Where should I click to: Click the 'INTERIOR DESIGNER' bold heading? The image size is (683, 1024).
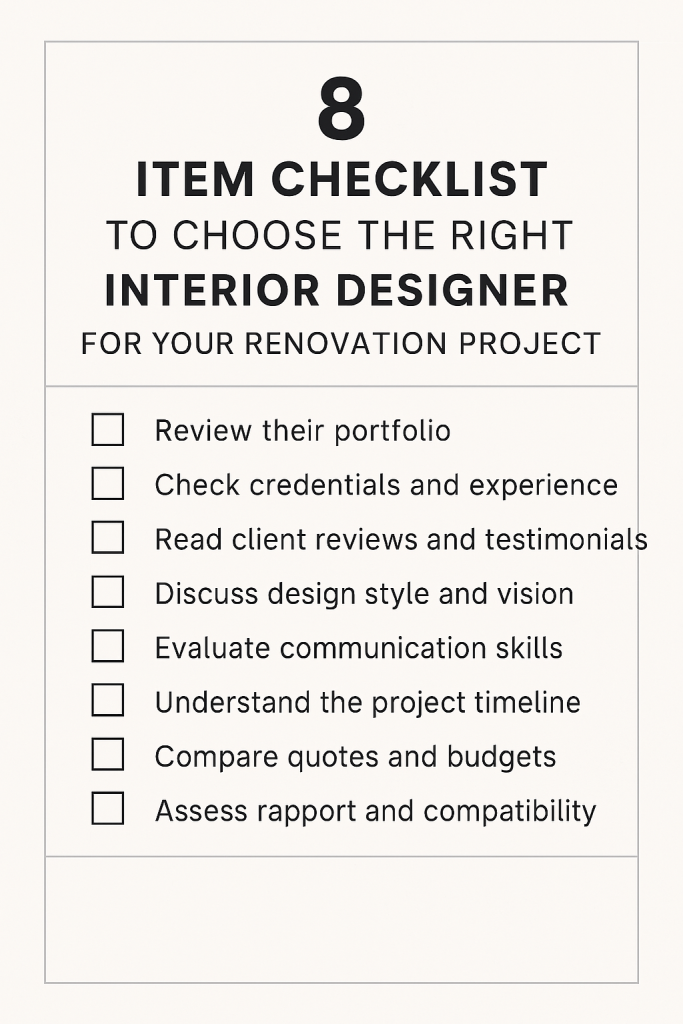point(337,290)
